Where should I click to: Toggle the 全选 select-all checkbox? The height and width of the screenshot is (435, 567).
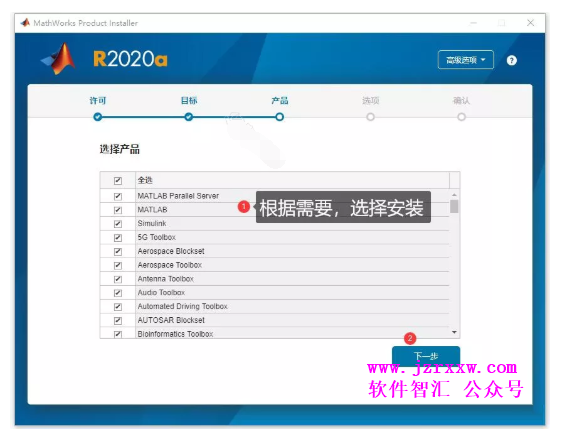(x=118, y=180)
